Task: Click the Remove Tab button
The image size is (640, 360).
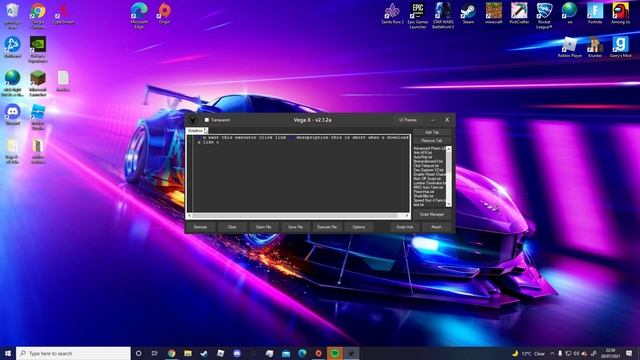Action: (432, 140)
